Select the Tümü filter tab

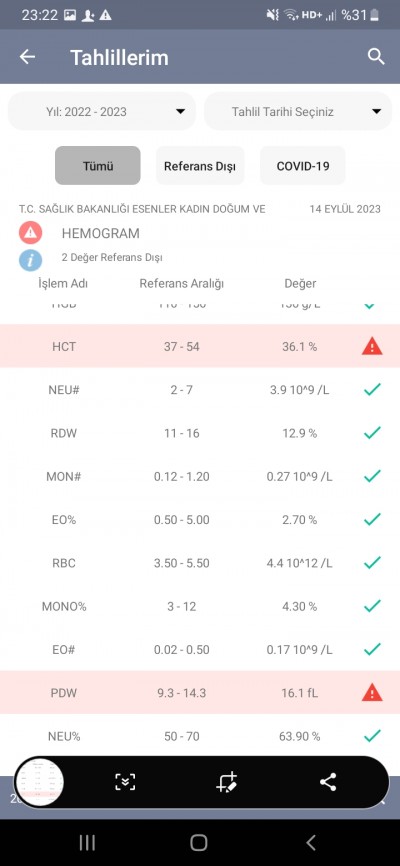click(x=98, y=166)
